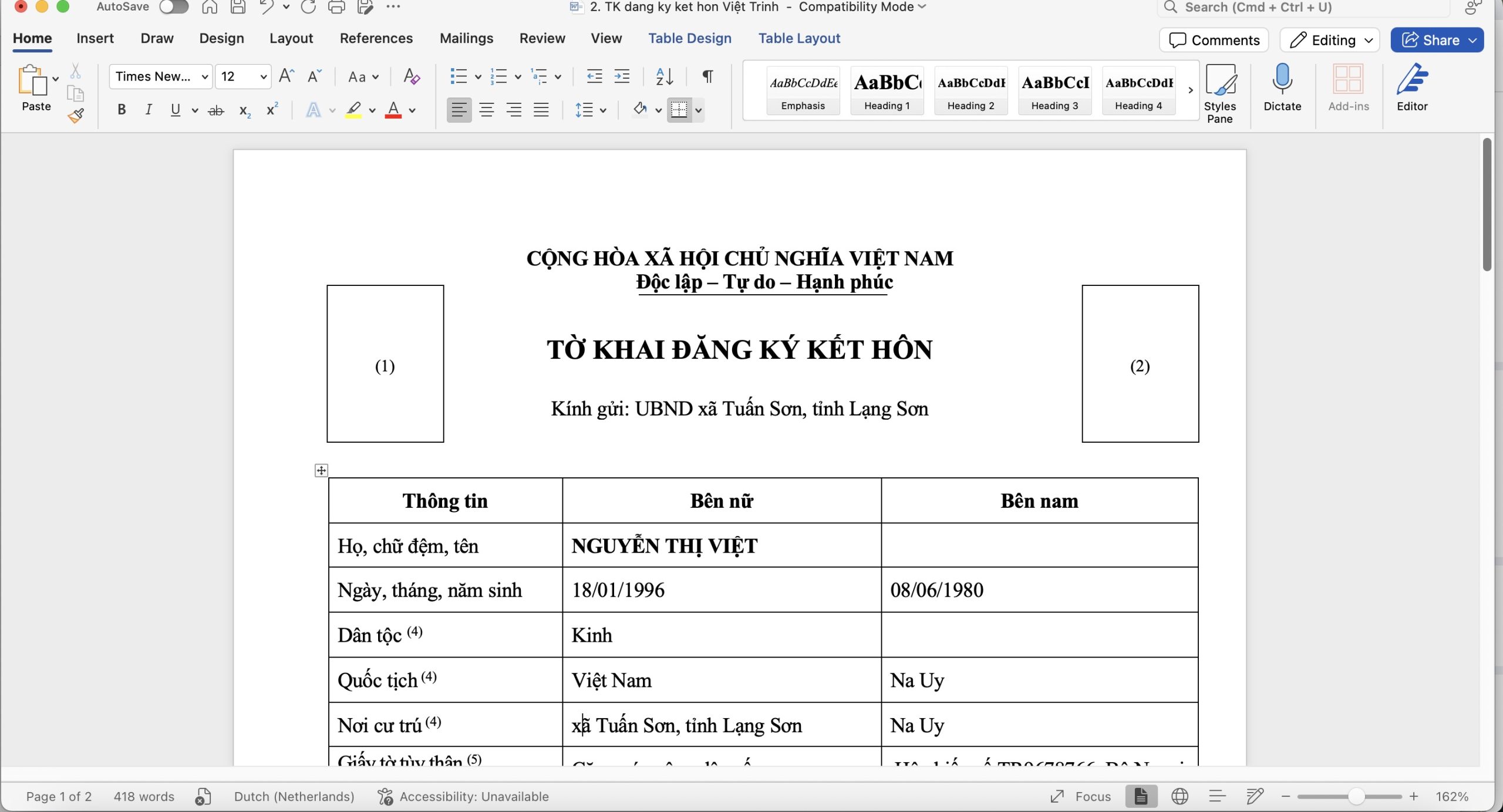Show paragraph marks with pilcrow icon
1503x812 pixels.
(707, 76)
